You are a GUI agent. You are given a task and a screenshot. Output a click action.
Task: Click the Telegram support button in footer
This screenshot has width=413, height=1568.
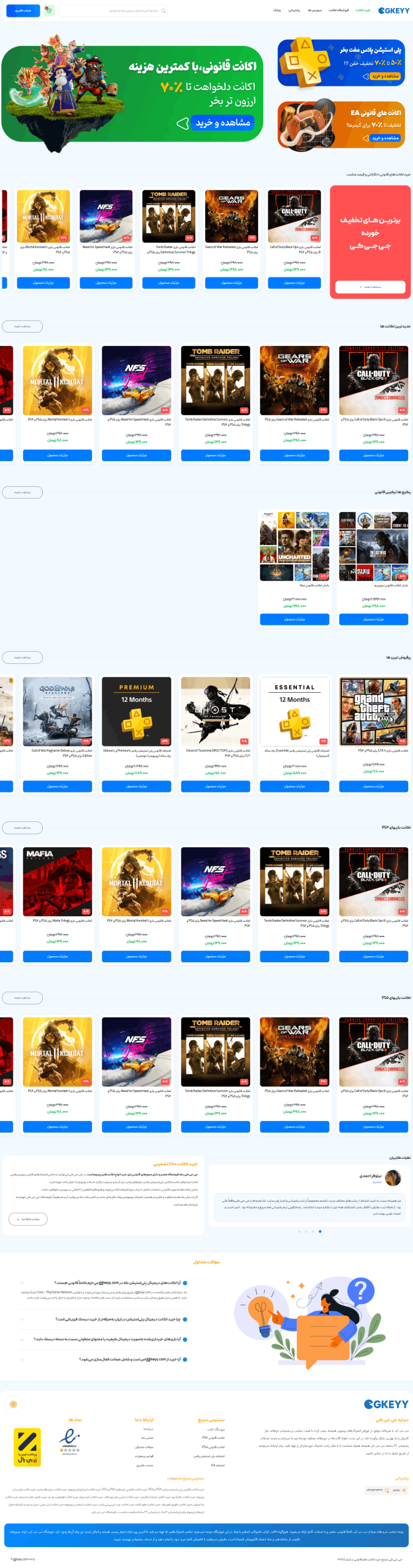[400, 1490]
